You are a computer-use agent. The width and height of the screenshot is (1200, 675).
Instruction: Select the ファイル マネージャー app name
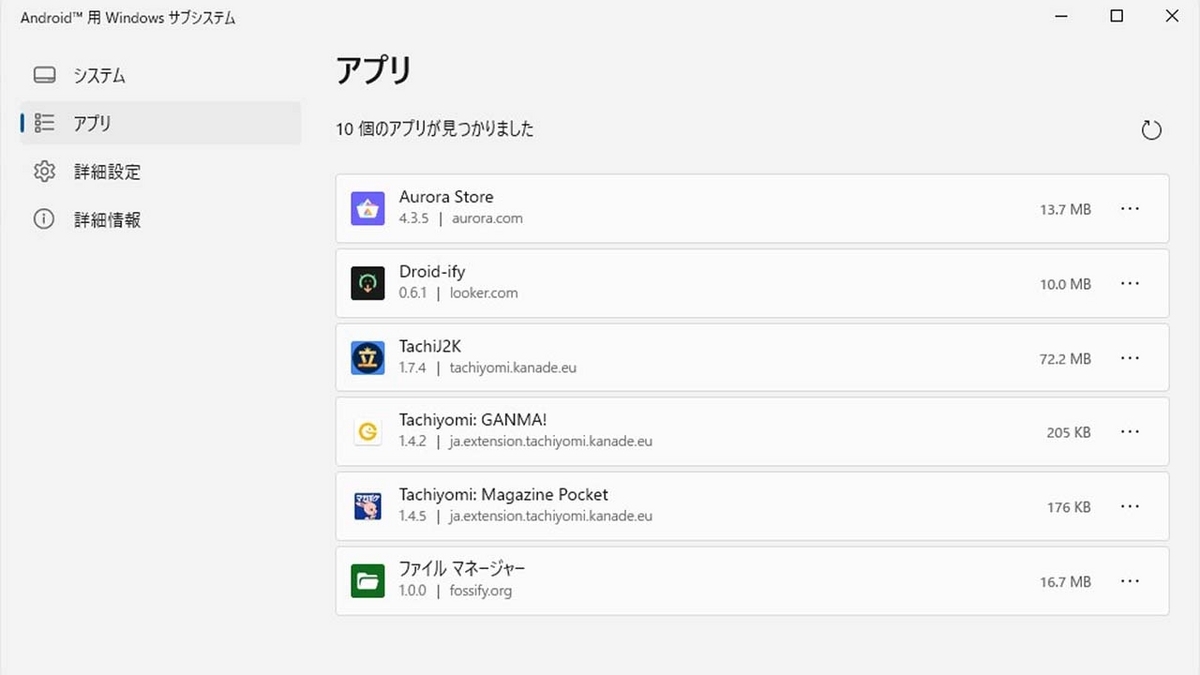click(462, 569)
